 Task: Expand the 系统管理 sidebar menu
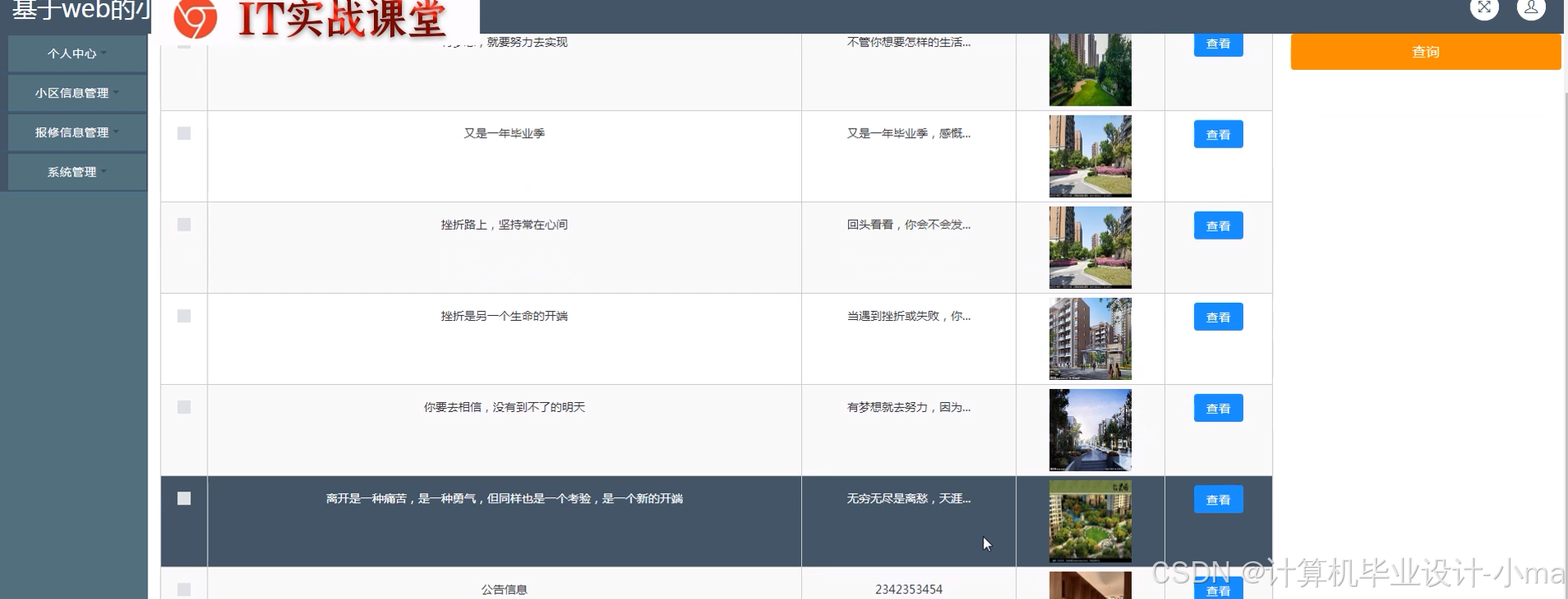pos(77,171)
